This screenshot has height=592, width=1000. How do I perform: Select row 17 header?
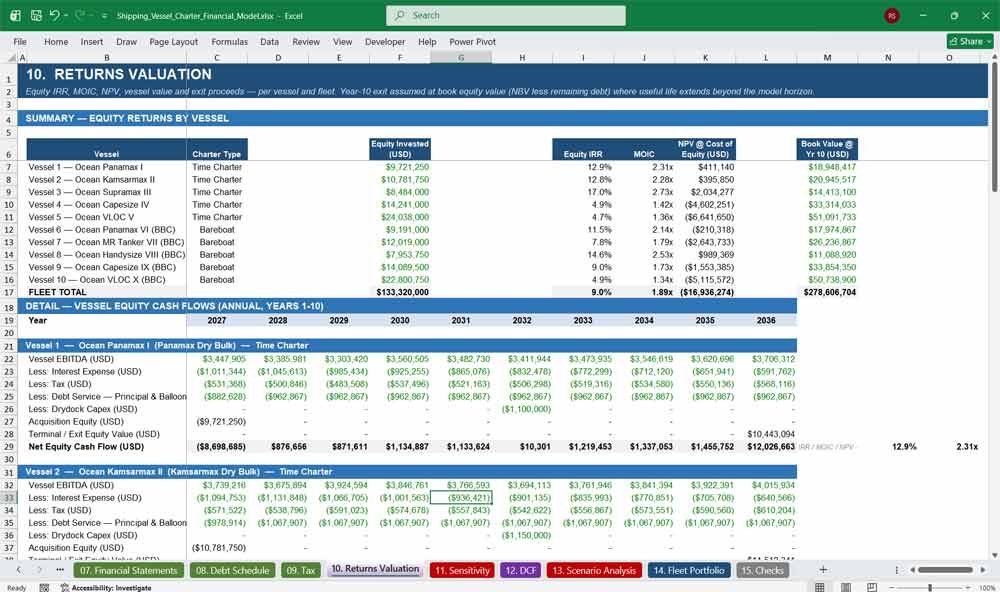click(x=9, y=292)
